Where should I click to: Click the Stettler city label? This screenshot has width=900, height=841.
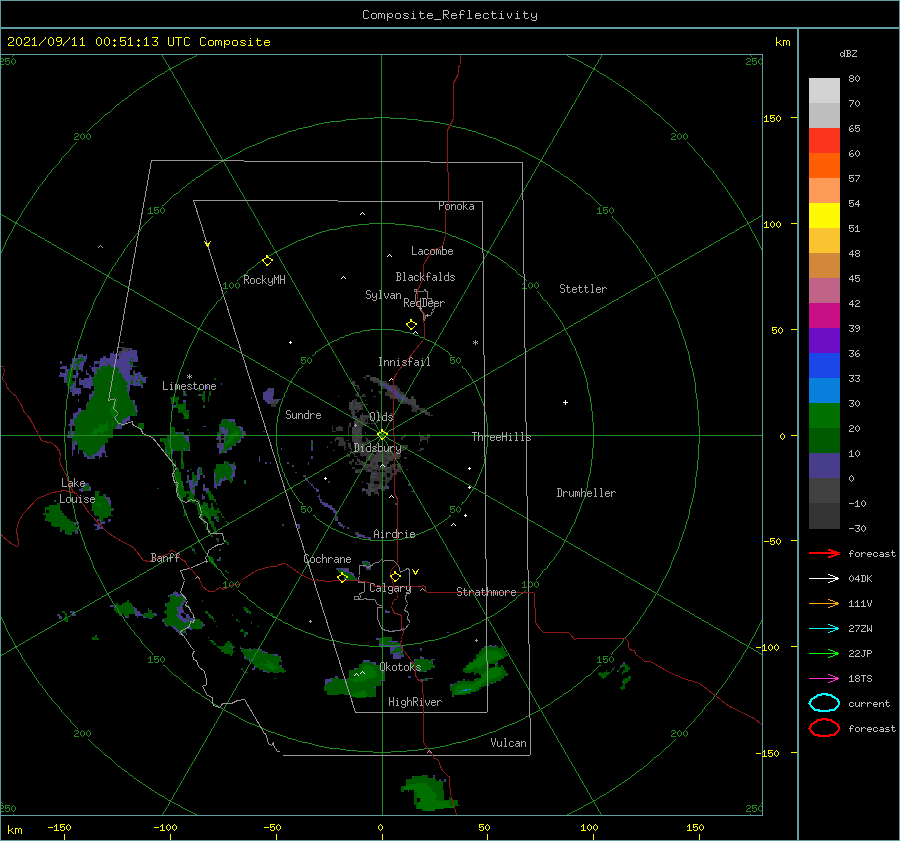(x=583, y=289)
